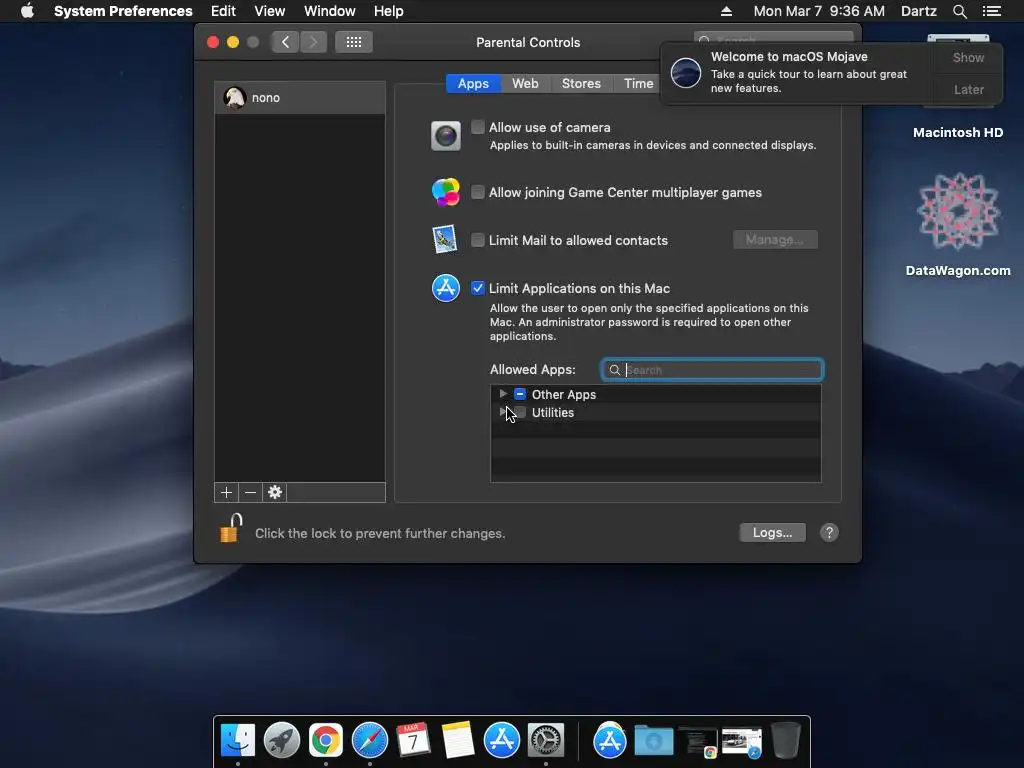Open the gear action menu under user list
Screen dimensions: 1024x768
click(x=275, y=492)
